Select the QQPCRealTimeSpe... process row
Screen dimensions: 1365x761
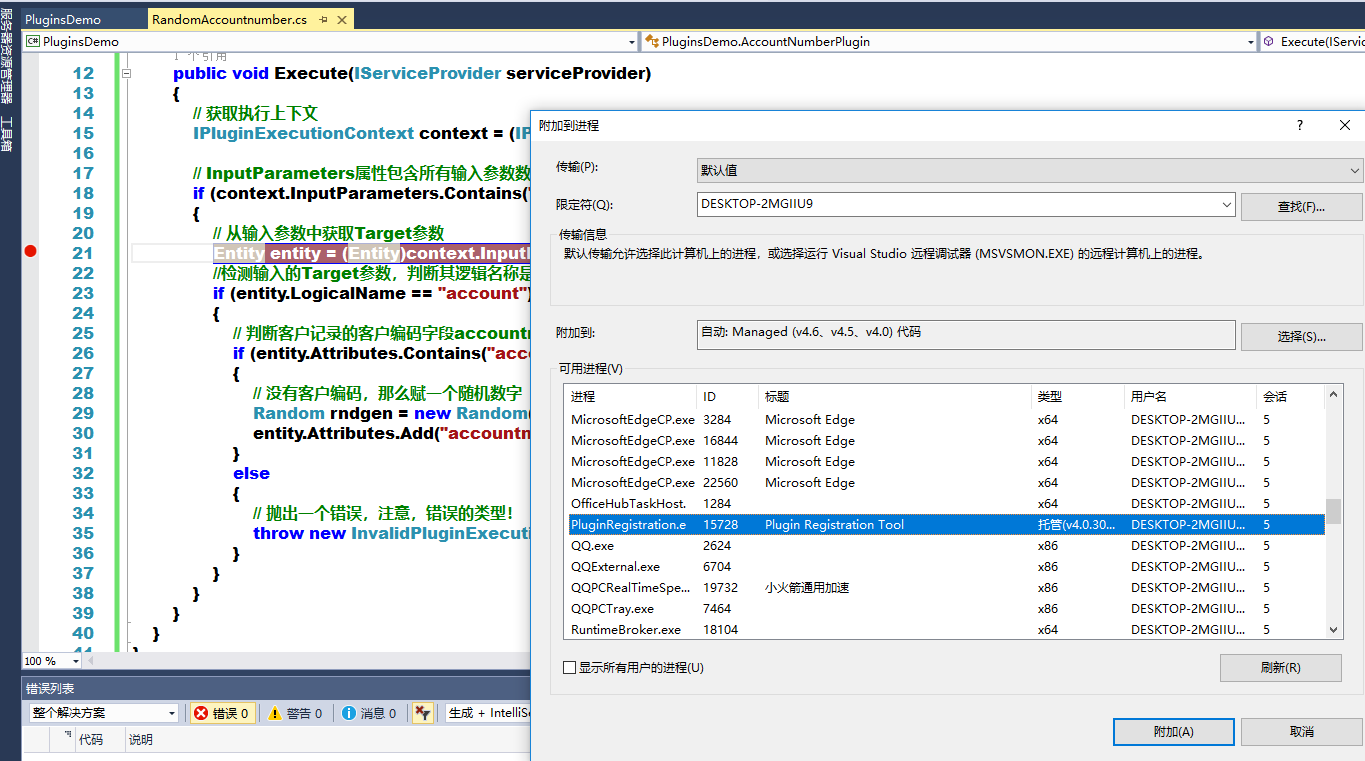tap(944, 588)
